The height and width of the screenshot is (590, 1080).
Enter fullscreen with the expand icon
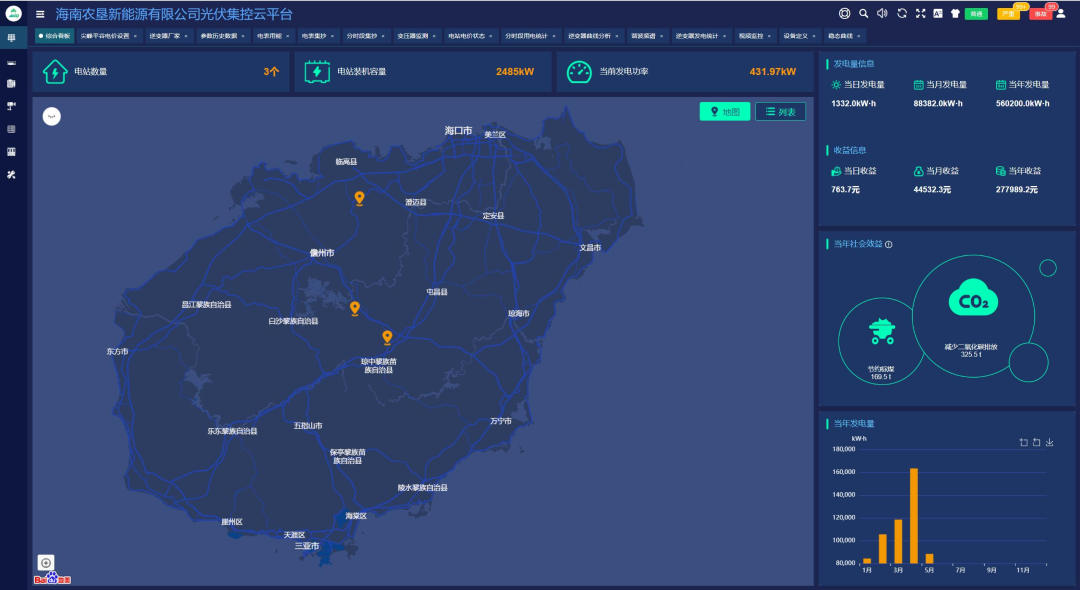coord(920,13)
